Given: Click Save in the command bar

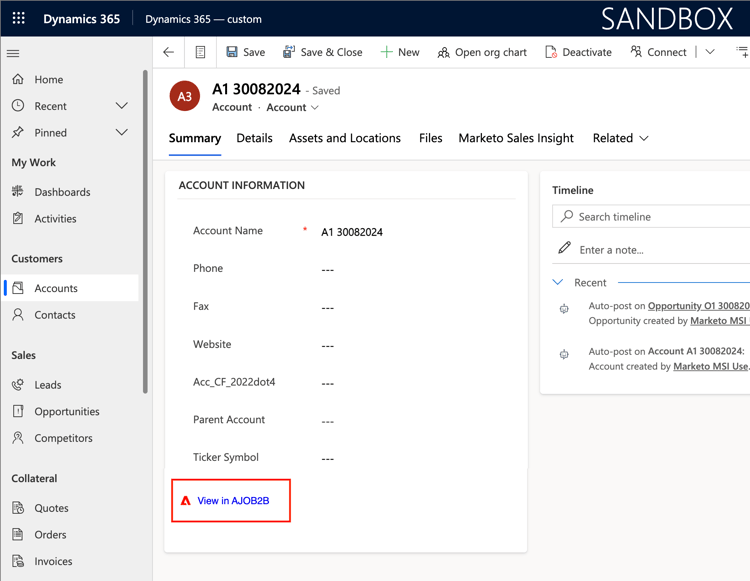Looking at the screenshot, I should coord(245,52).
